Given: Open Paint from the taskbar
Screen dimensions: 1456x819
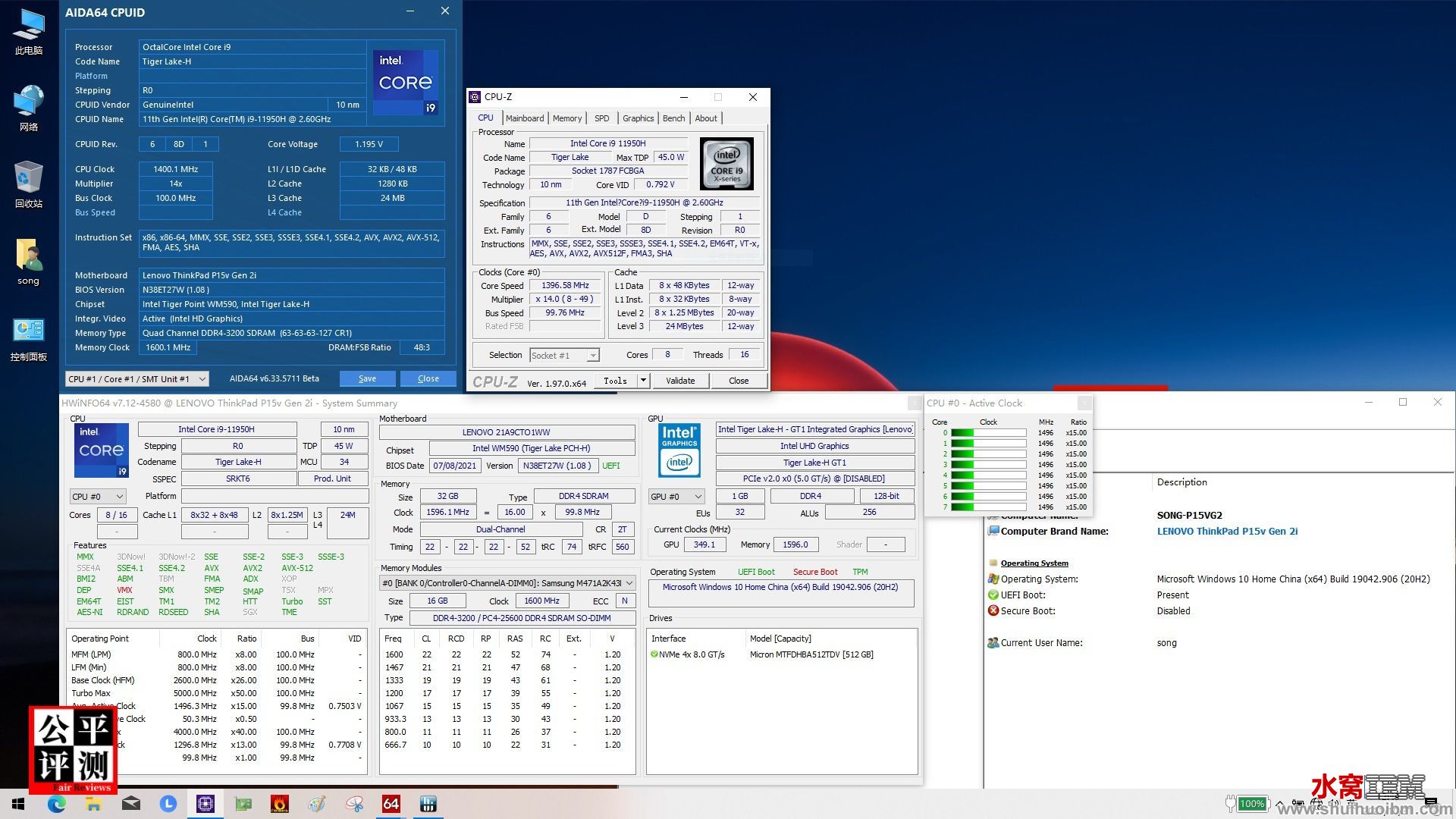Looking at the screenshot, I should pyautogui.click(x=317, y=804).
